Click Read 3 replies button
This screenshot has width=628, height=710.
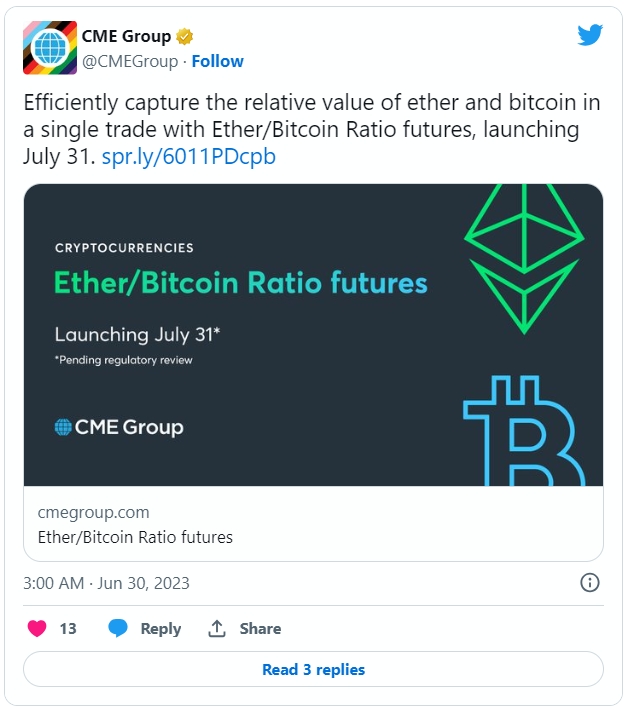pyautogui.click(x=313, y=669)
